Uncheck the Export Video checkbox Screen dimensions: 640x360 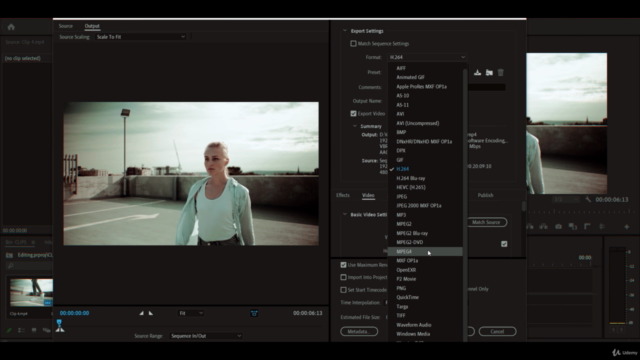353,113
